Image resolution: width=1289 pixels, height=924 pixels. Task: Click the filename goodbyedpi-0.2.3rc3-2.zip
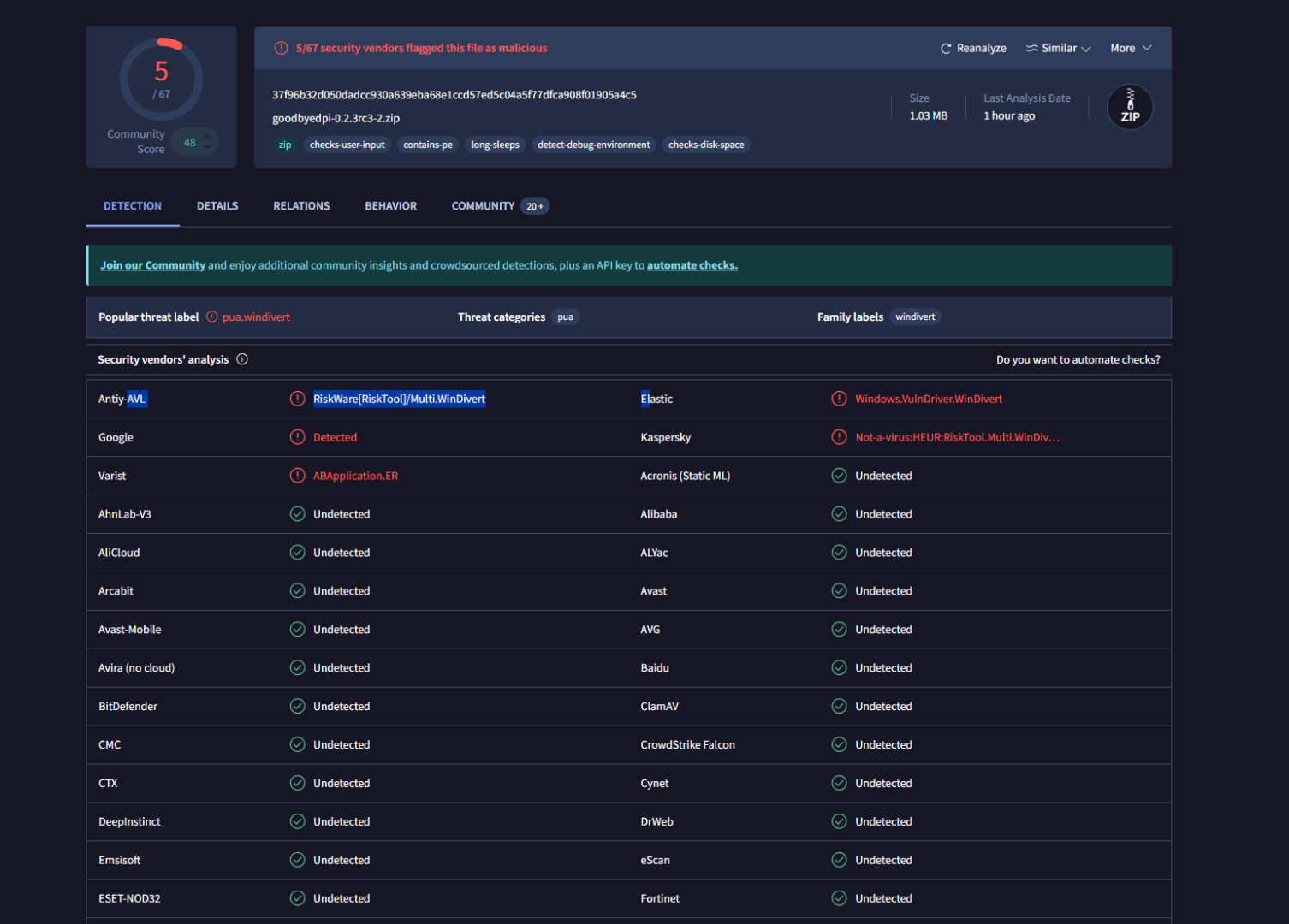336,118
